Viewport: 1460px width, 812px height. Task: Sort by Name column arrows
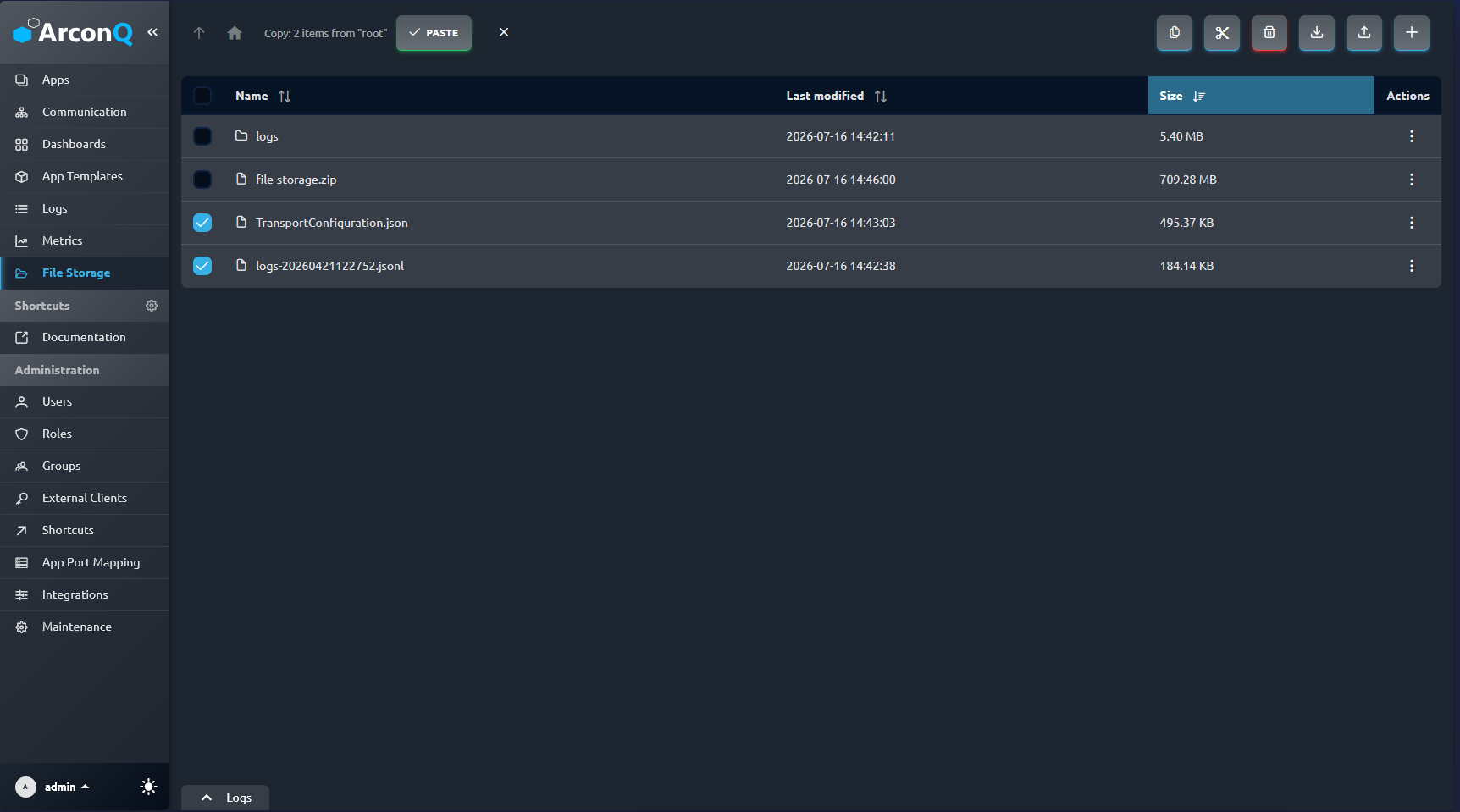point(285,97)
